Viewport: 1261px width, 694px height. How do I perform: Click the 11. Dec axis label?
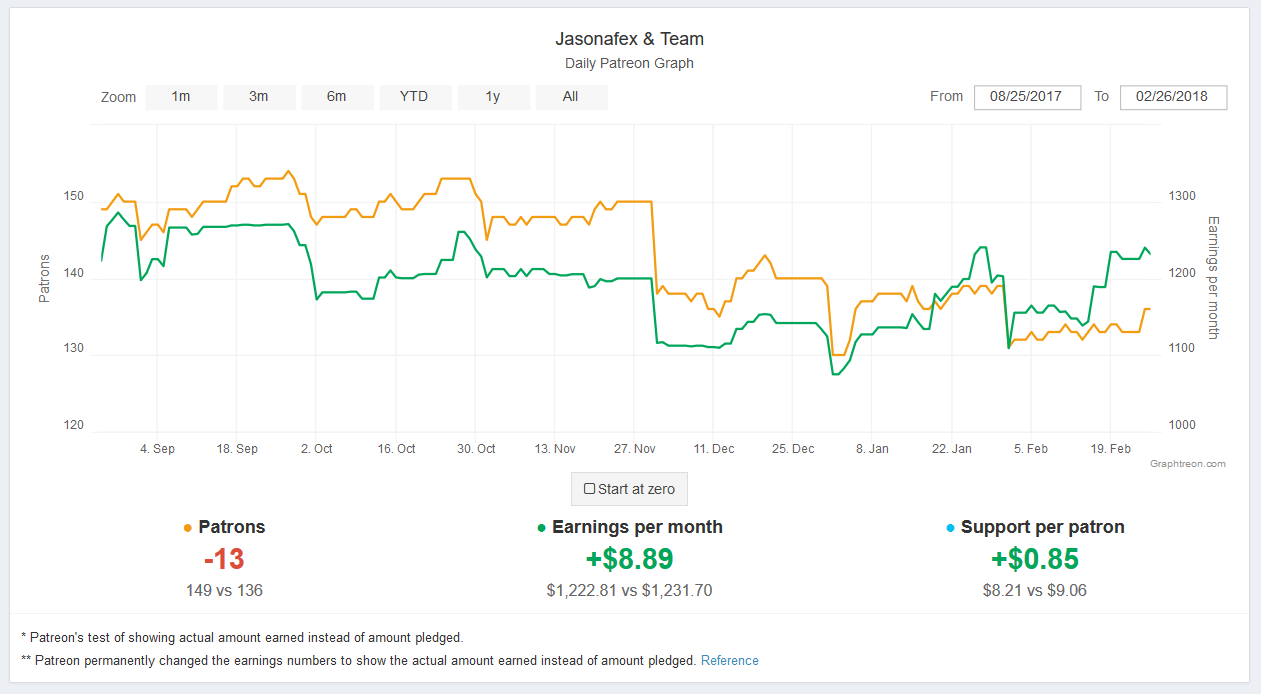pyautogui.click(x=714, y=449)
